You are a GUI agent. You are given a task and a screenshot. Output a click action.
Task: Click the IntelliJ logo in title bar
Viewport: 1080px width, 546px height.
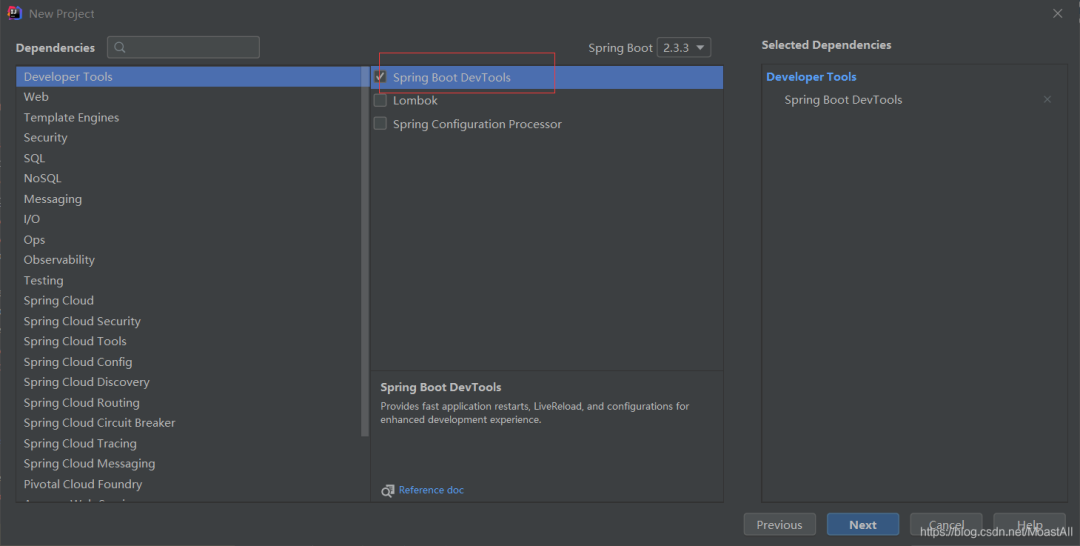14,13
